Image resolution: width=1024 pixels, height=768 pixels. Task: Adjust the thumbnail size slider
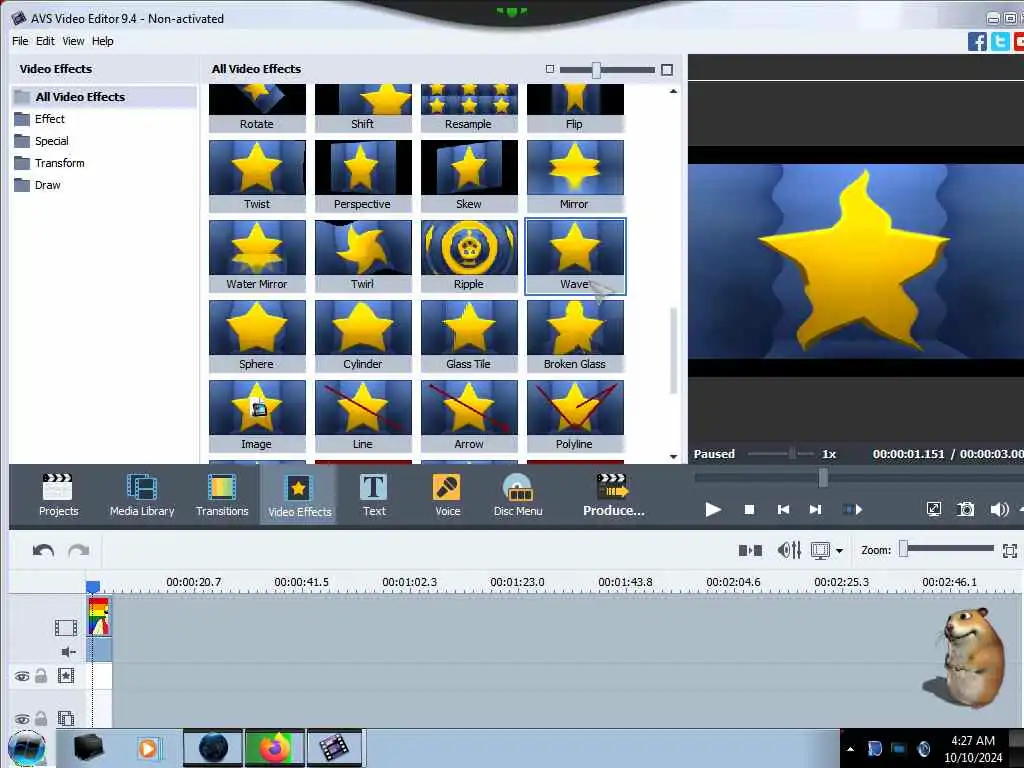[x=596, y=70]
